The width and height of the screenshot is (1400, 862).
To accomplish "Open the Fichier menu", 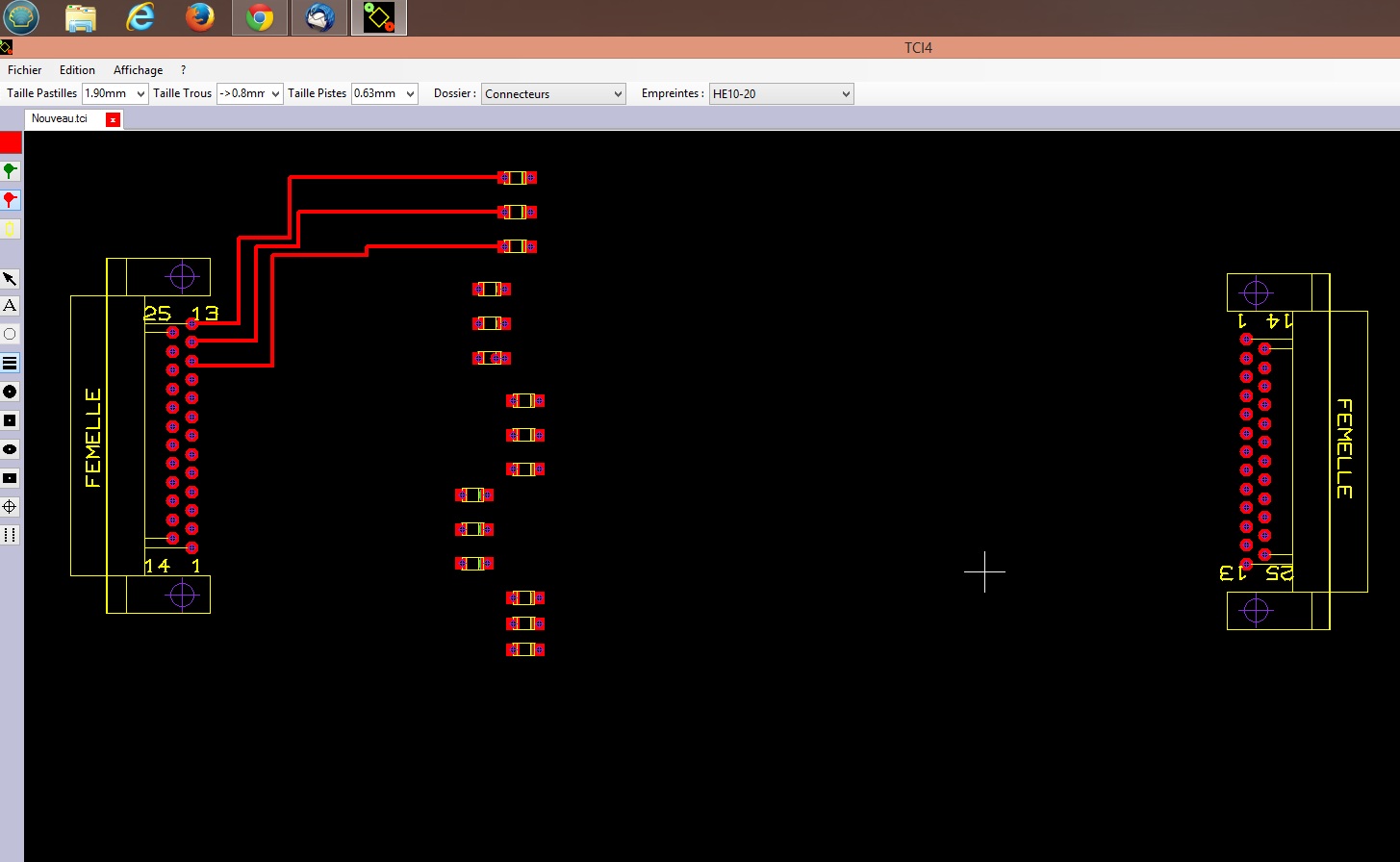I will click(x=25, y=70).
